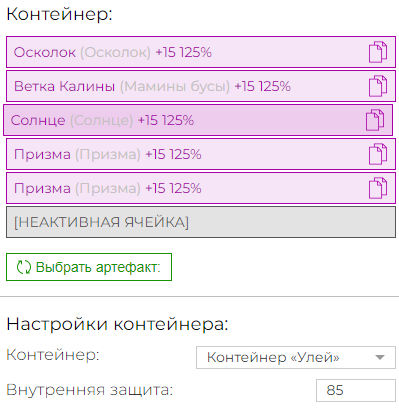The image size is (399, 409).
Task: Copy the second Призма artifact entry
Action: click(x=378, y=188)
